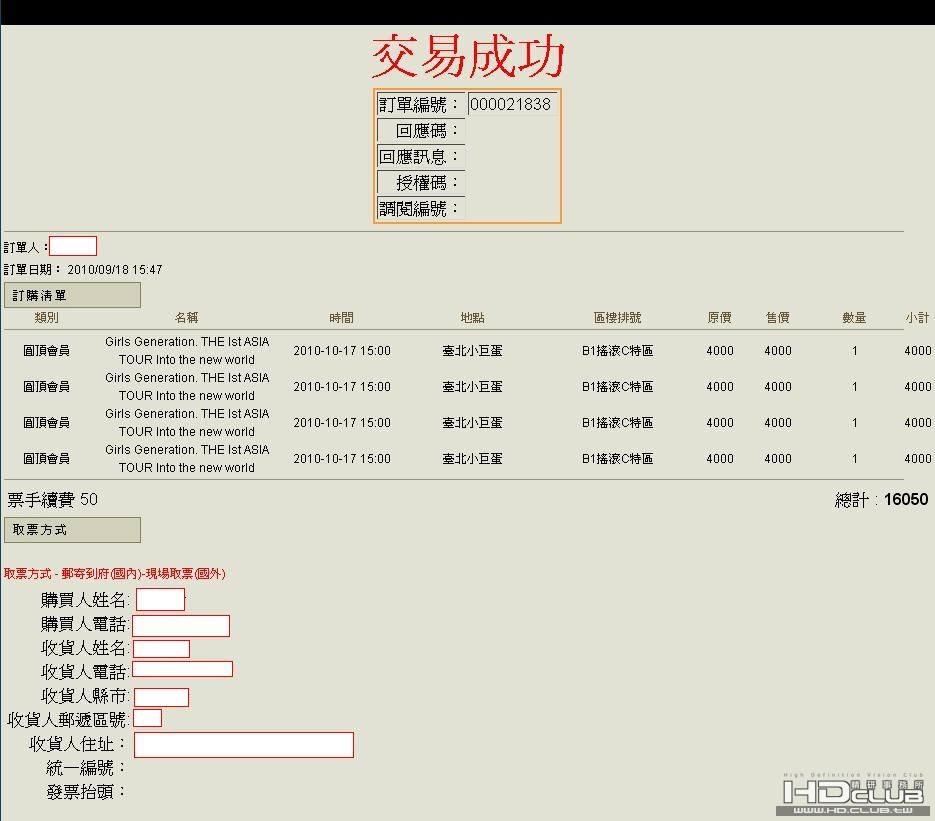This screenshot has width=935, height=821.
Task: Click the 數量 column header
Action: coord(854,317)
